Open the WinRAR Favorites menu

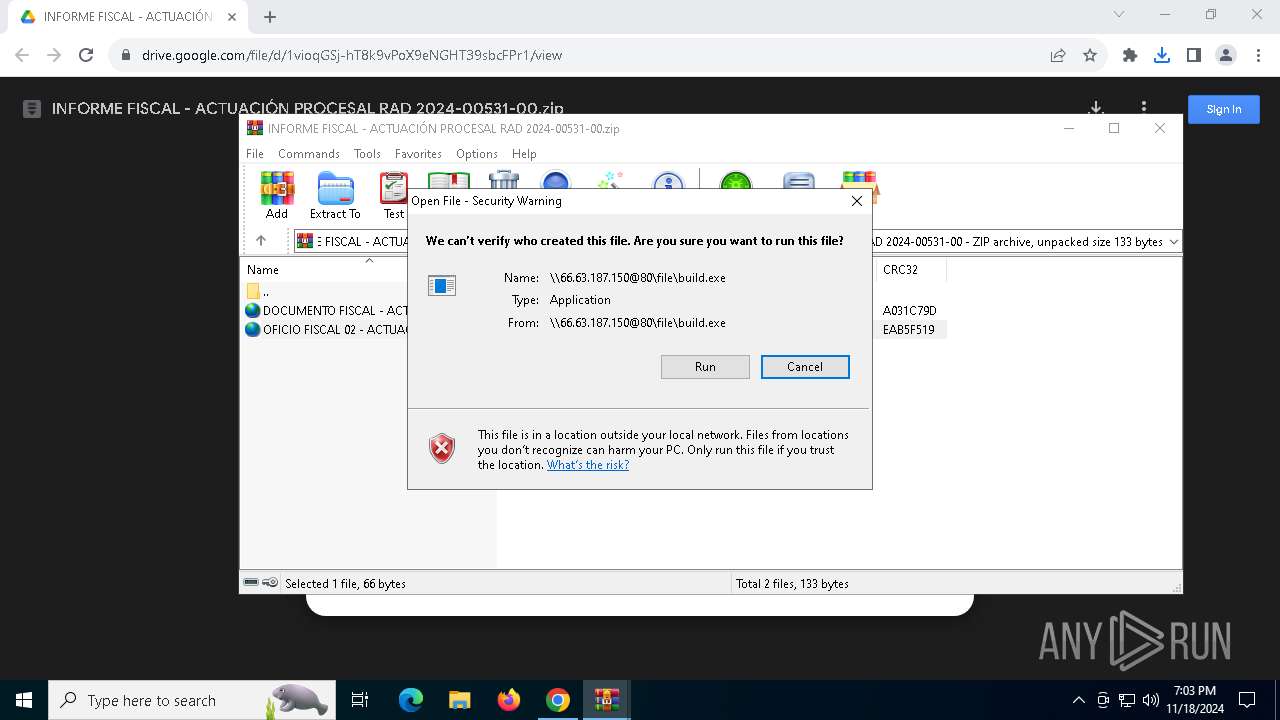(x=418, y=153)
